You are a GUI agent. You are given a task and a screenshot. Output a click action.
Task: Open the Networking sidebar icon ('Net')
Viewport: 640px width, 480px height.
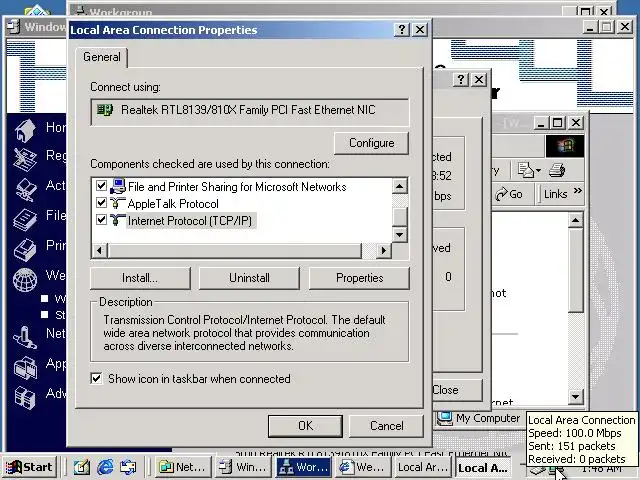click(x=25, y=337)
